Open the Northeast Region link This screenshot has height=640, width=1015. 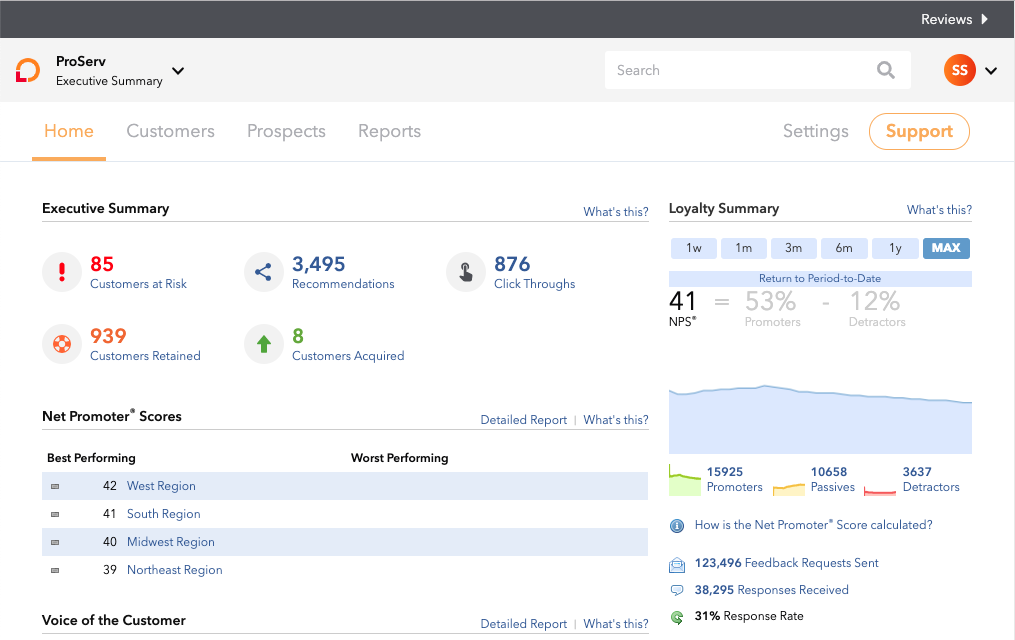[x=175, y=570]
